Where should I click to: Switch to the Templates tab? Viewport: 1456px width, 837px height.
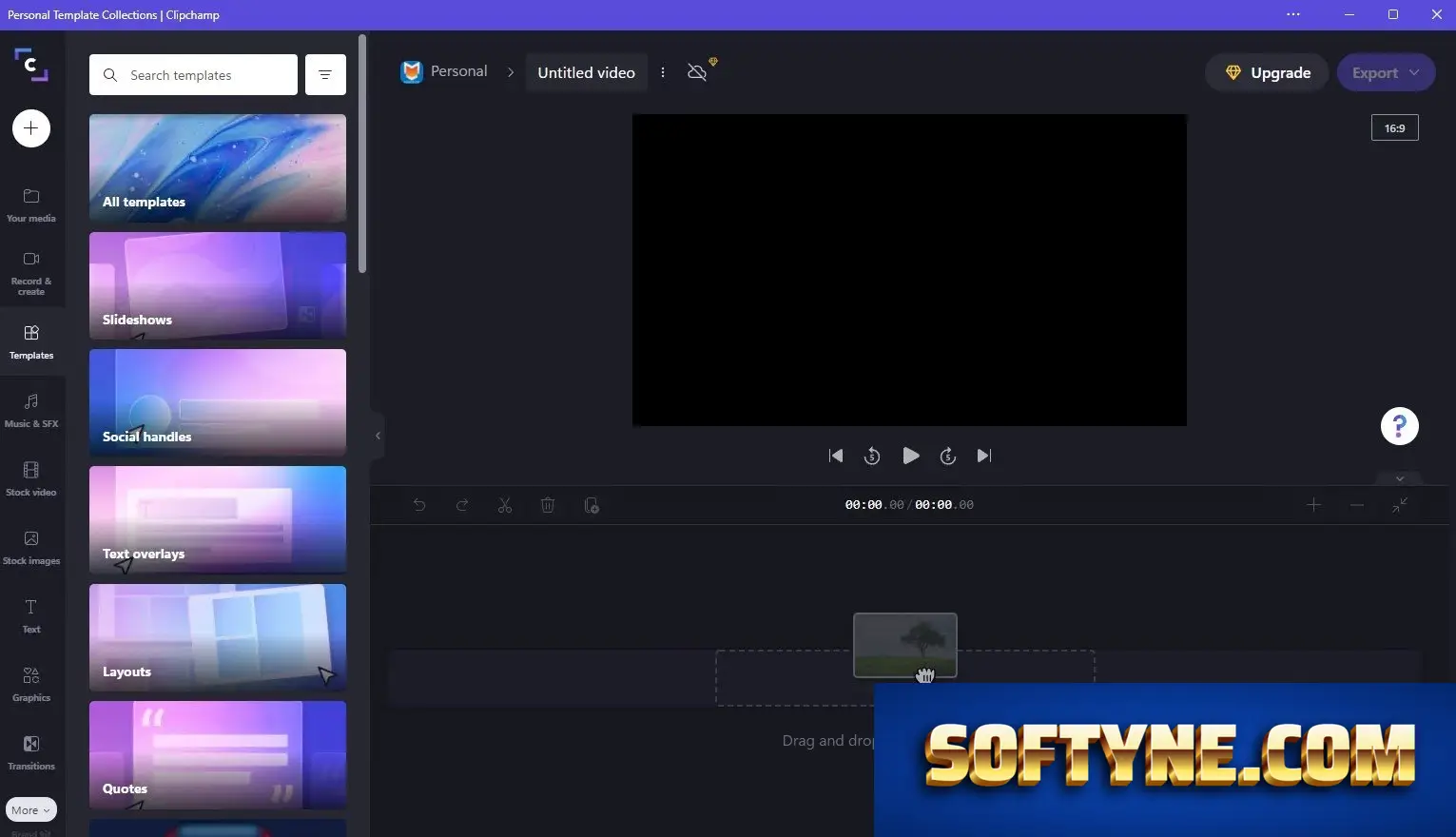coord(31,341)
